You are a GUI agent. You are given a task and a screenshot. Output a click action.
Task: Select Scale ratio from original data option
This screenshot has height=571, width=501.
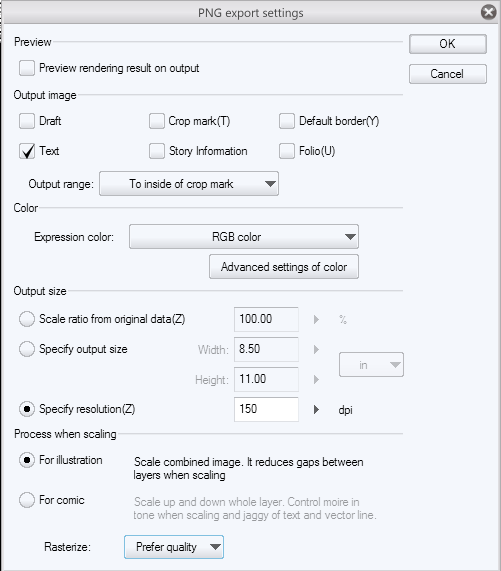point(27,319)
